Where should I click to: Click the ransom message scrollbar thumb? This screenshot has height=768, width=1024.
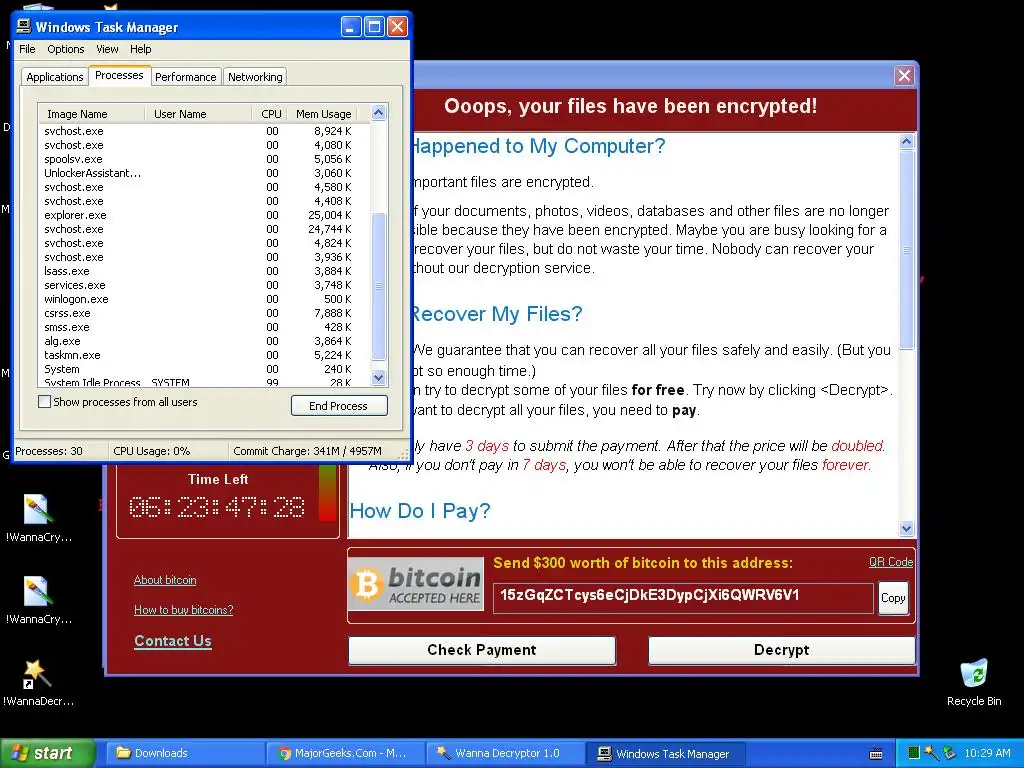tap(906, 249)
